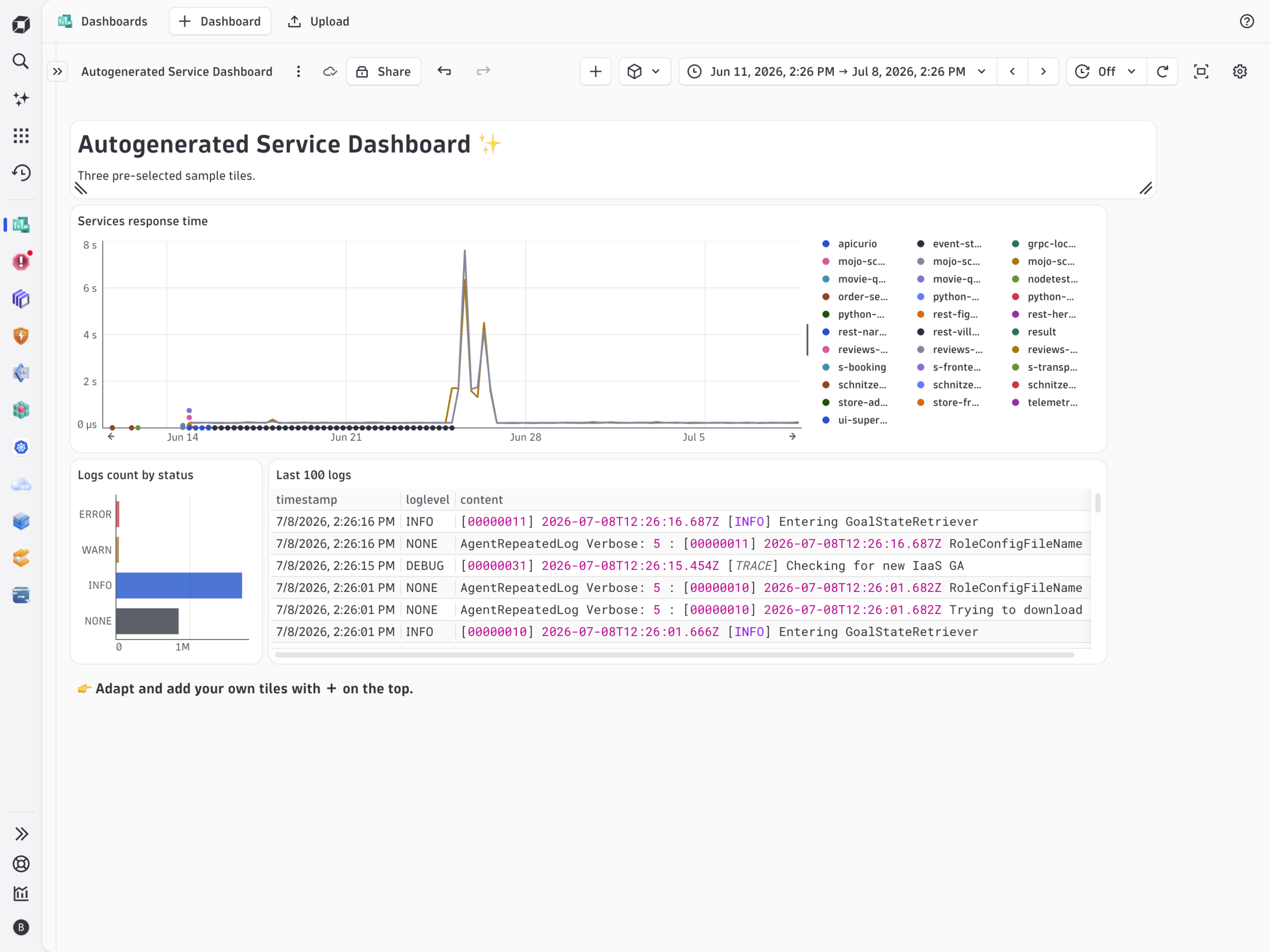Open the timeframe selector dropdown
Screen dimensions: 1270x952
pos(838,72)
